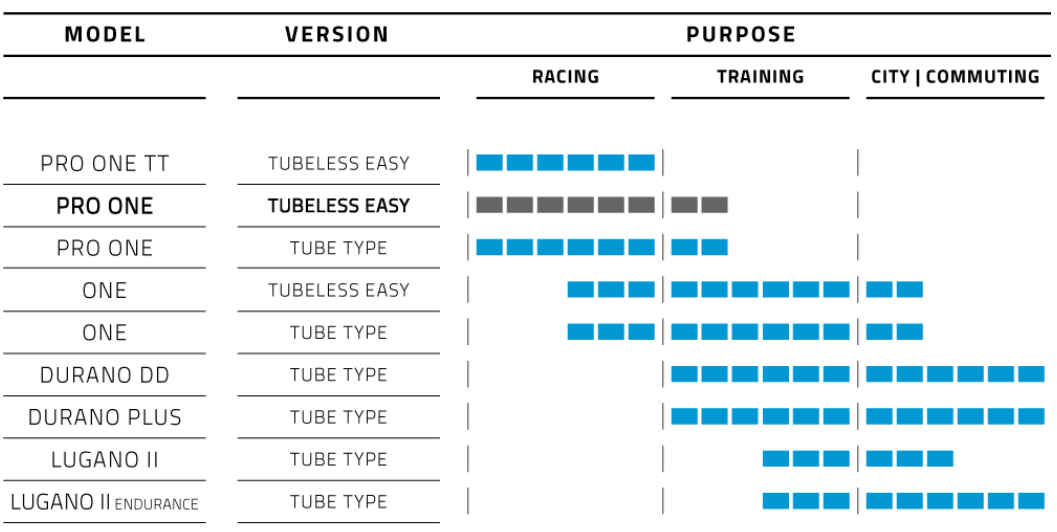Click the training bar in LUGANO II ENDURANCE row
Screen dimensions: 1057x532
(x=805, y=501)
